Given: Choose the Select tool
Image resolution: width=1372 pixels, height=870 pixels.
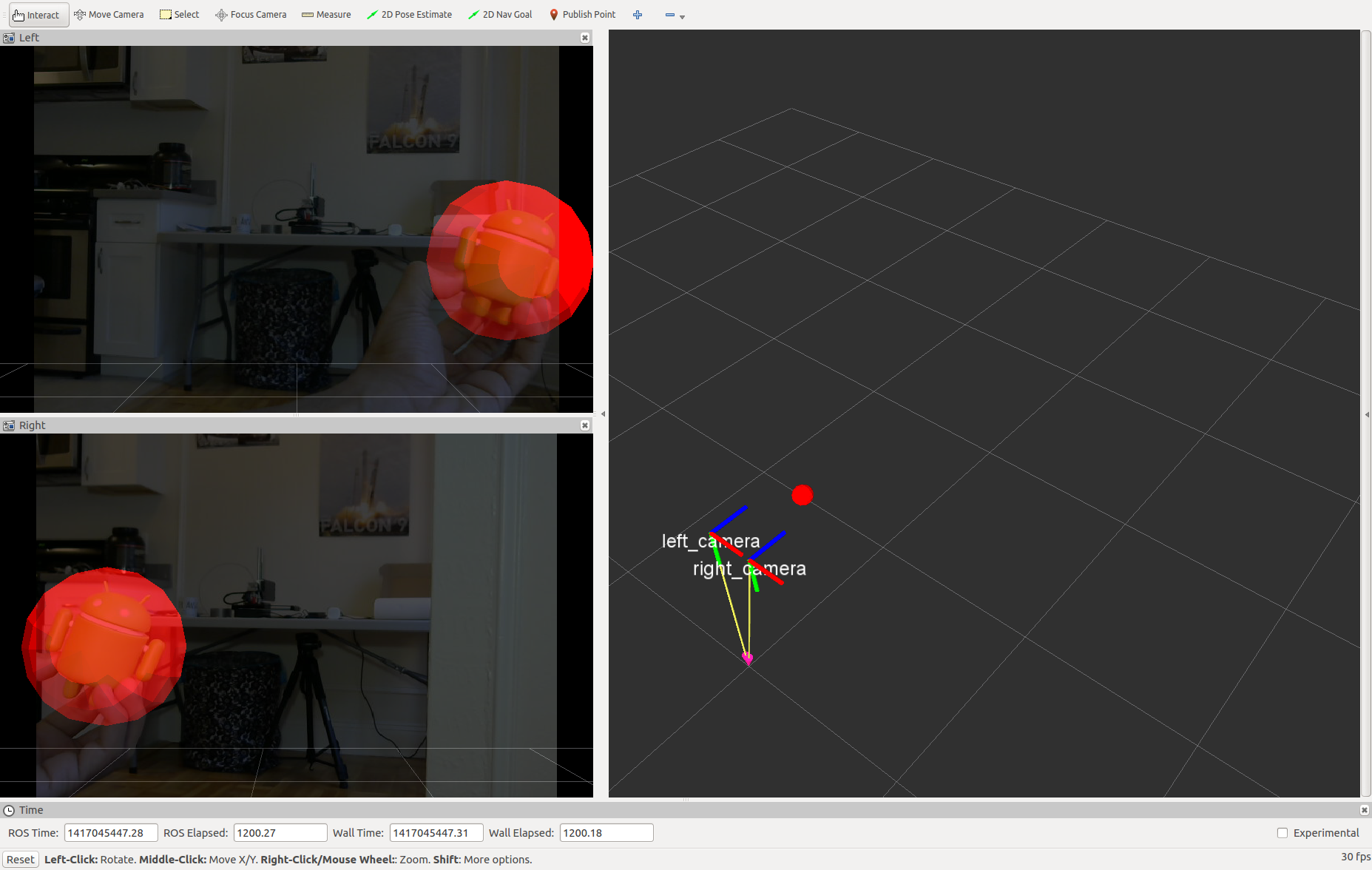Looking at the screenshot, I should tap(179, 14).
